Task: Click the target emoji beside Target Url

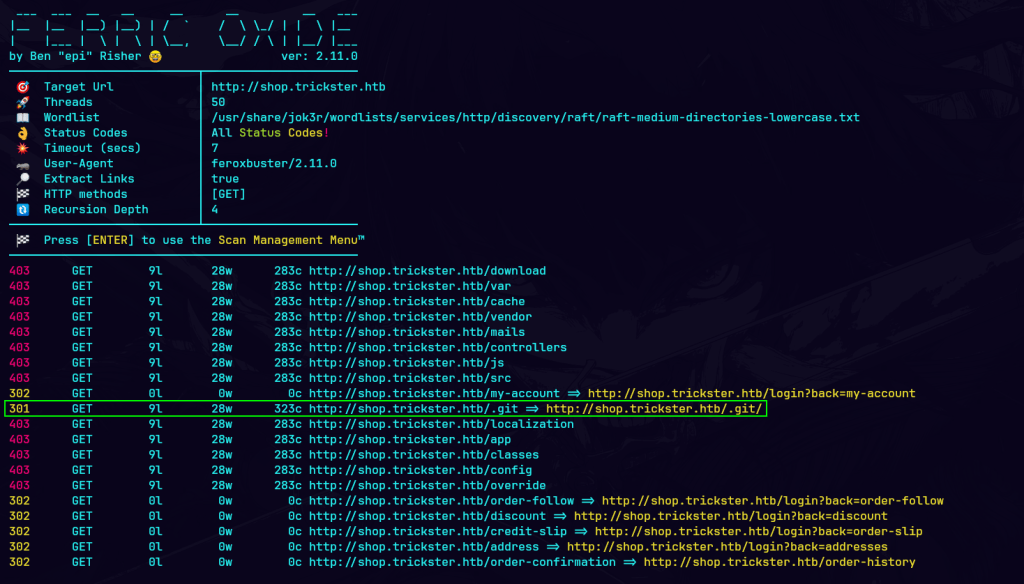Action: [22, 87]
